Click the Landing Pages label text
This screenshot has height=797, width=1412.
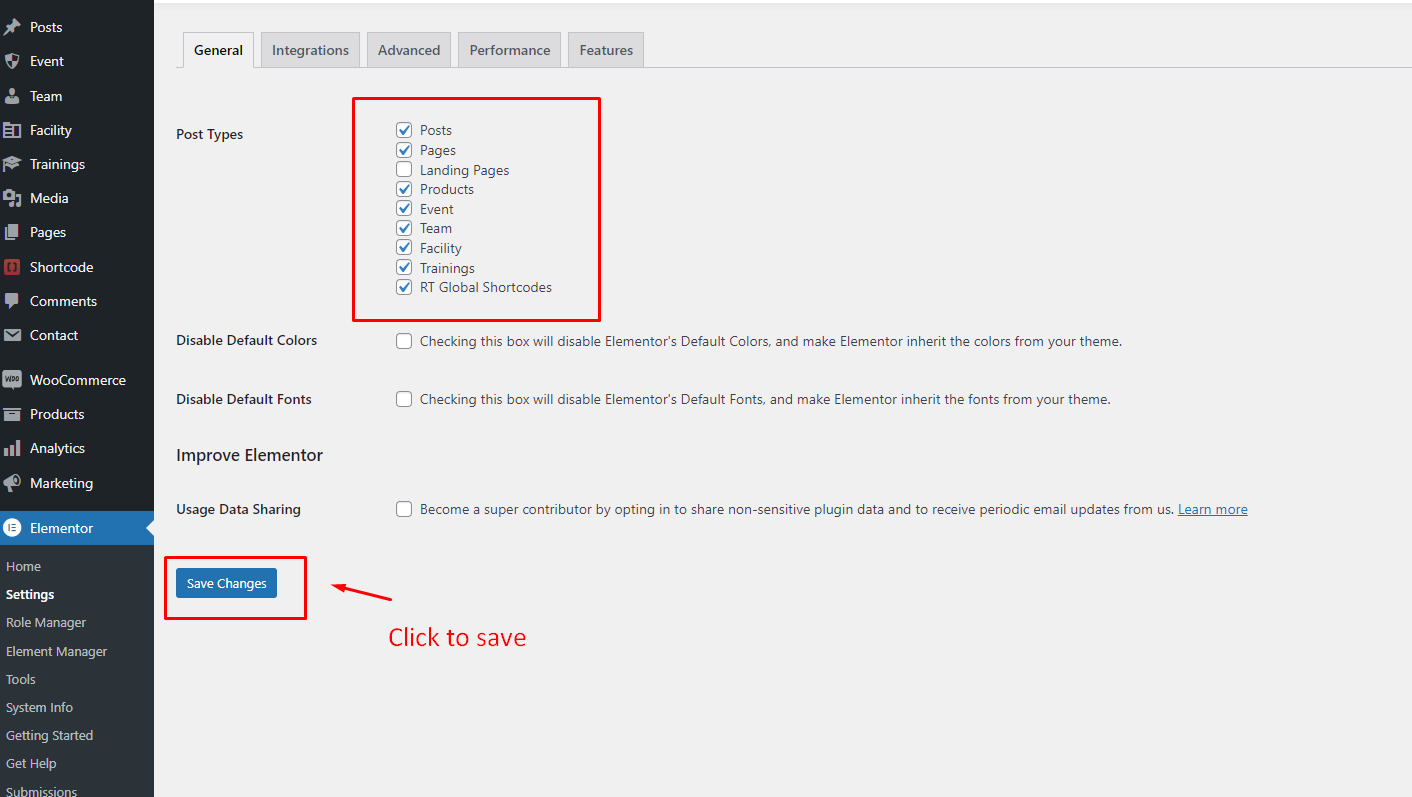[x=464, y=170]
